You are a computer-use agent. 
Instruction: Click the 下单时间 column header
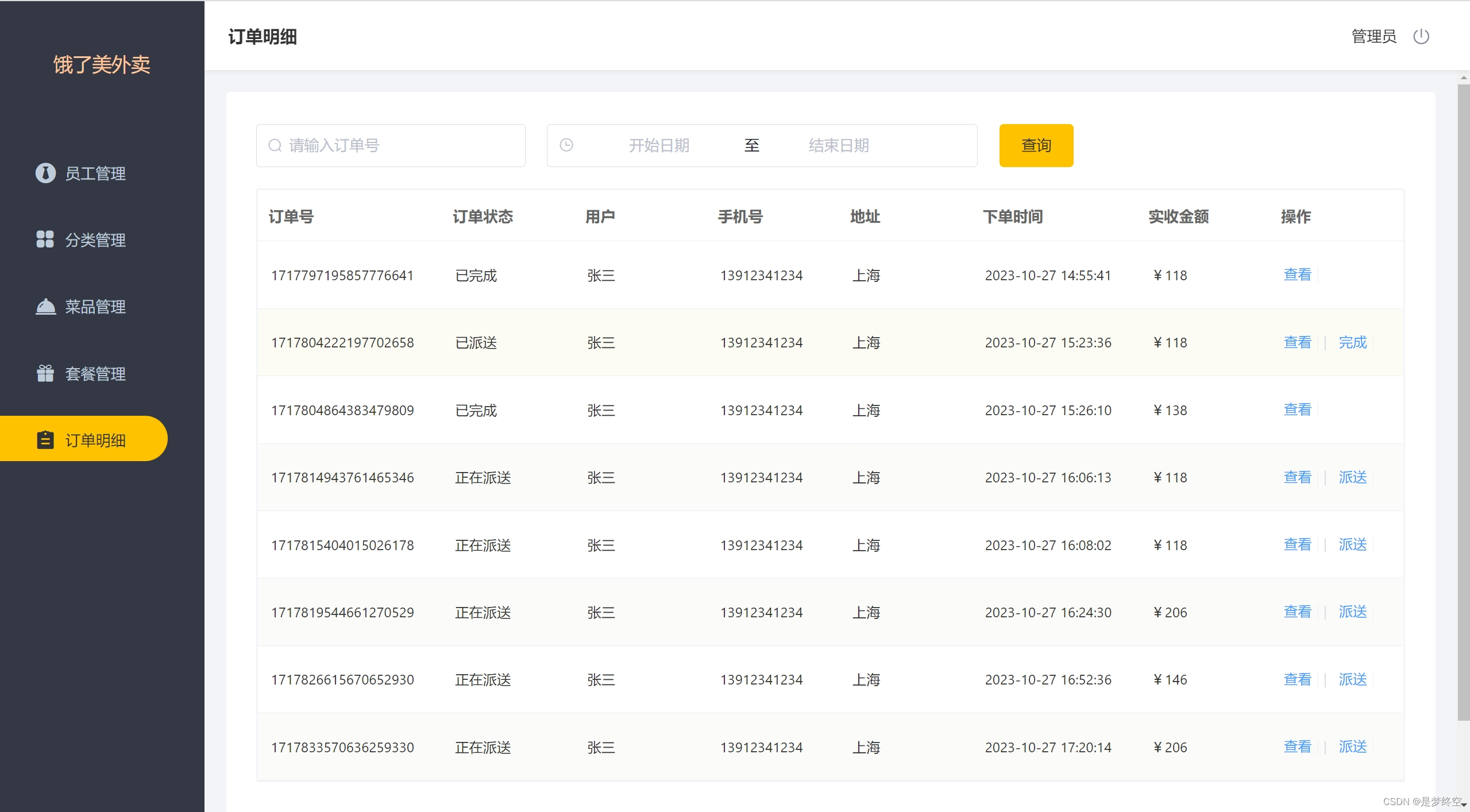tap(1013, 216)
